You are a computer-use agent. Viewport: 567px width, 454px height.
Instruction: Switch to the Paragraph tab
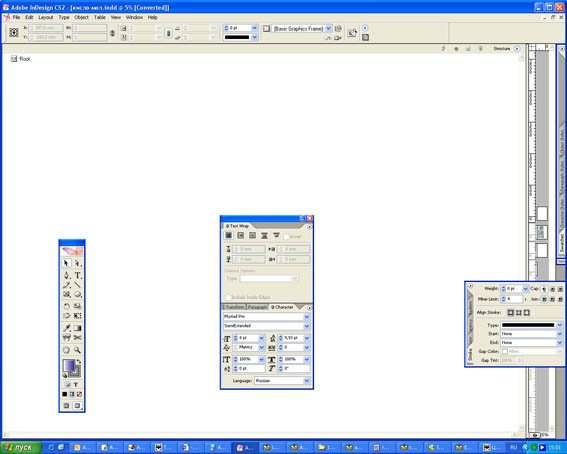(257, 307)
